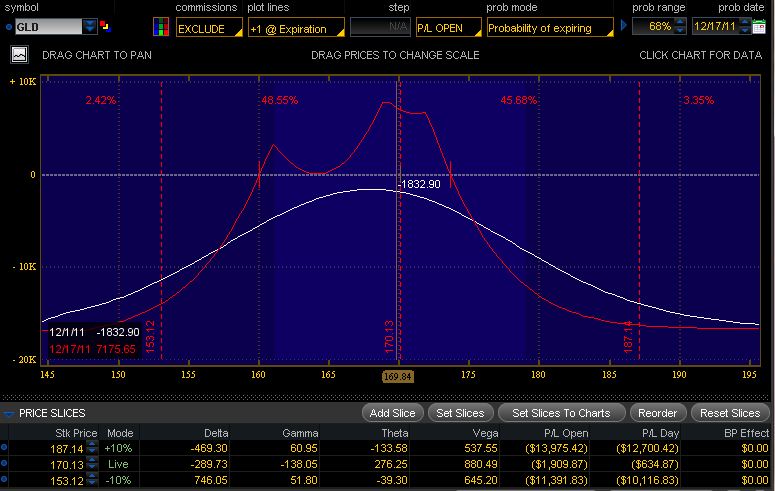Image resolution: width=775 pixels, height=491 pixels.
Task: Open the plot lines '+1 @ Expiration' dropdown
Action: (296, 28)
